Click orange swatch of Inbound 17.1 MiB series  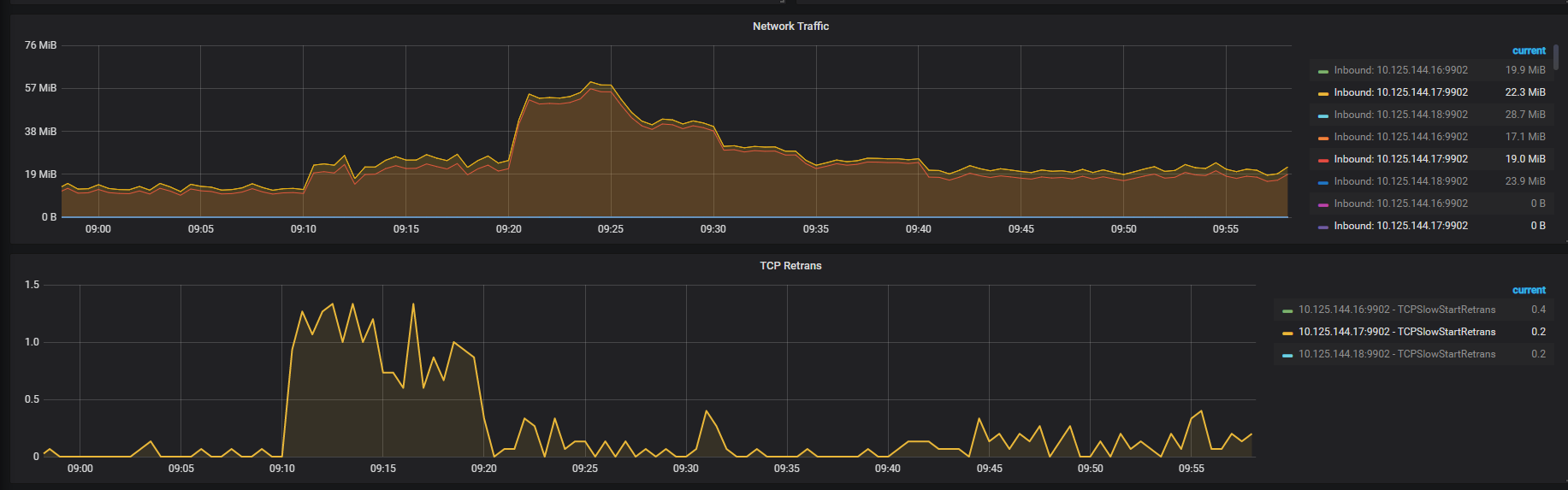(1322, 138)
